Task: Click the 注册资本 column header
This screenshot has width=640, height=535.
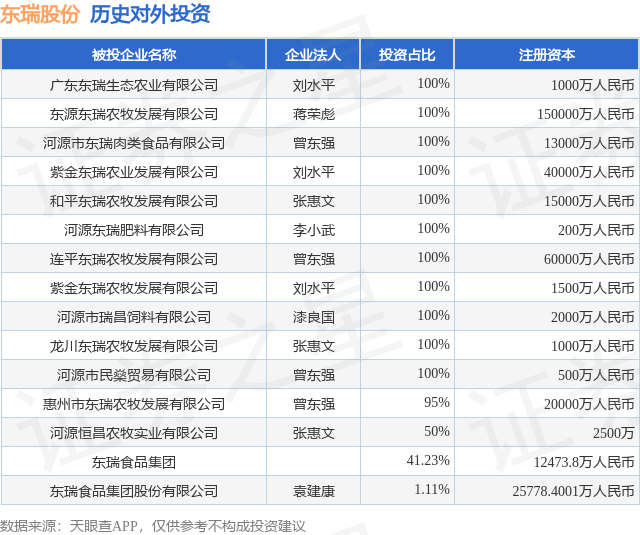Action: [547, 54]
